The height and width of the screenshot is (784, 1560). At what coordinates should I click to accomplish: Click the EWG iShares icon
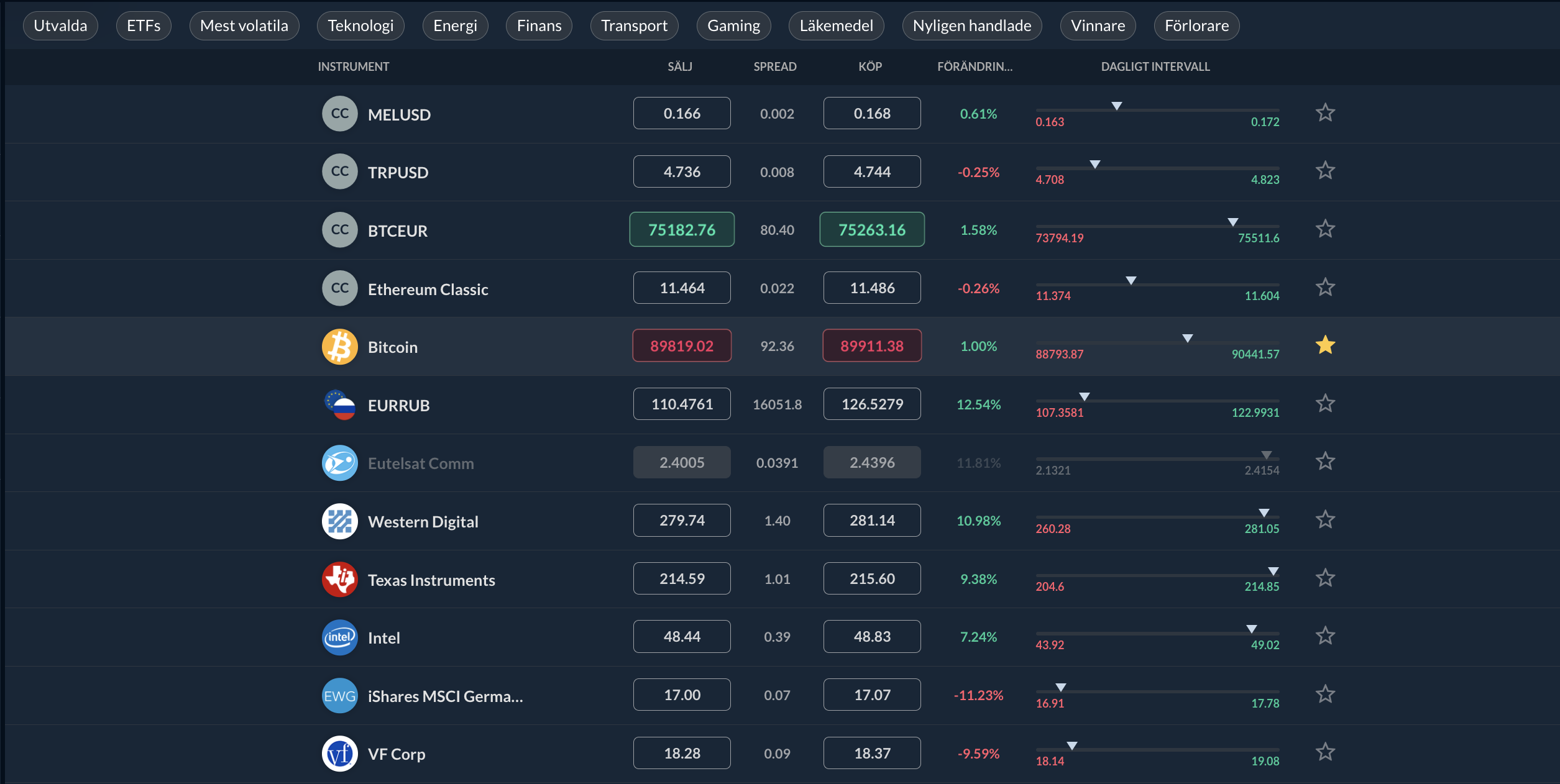(x=339, y=696)
